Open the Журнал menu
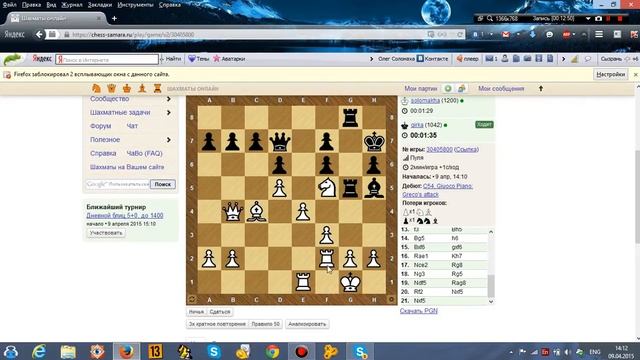This screenshot has width=640, height=360. tap(72, 5)
